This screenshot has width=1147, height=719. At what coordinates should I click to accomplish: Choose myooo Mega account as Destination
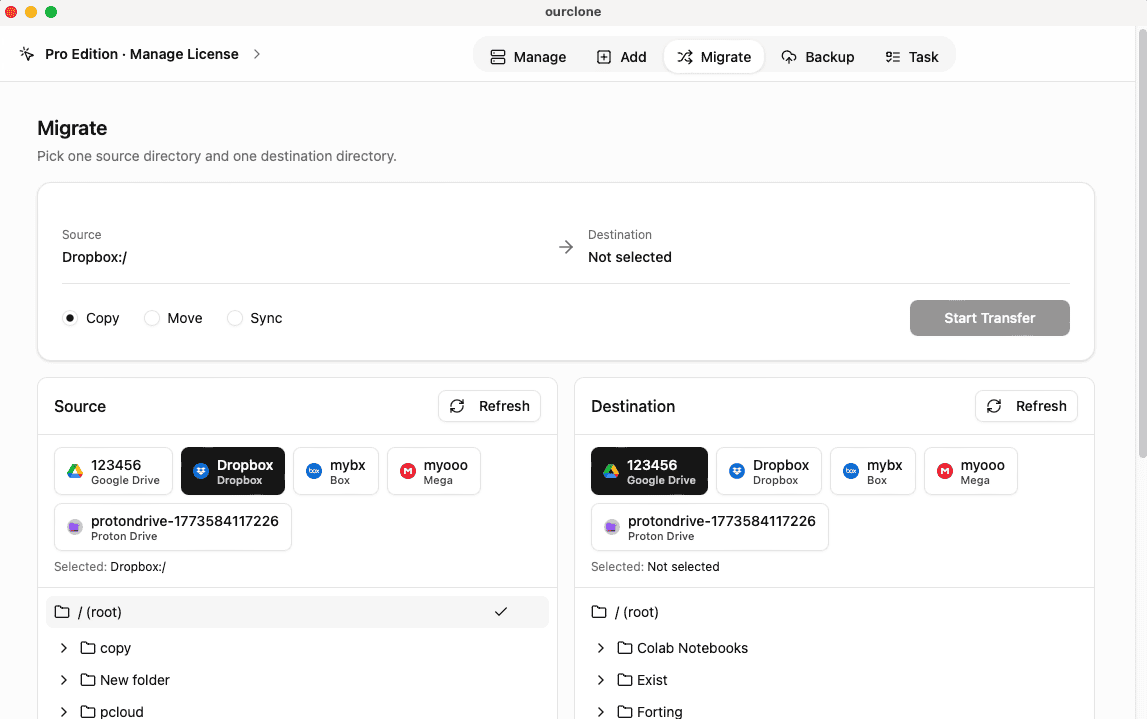tap(969, 470)
